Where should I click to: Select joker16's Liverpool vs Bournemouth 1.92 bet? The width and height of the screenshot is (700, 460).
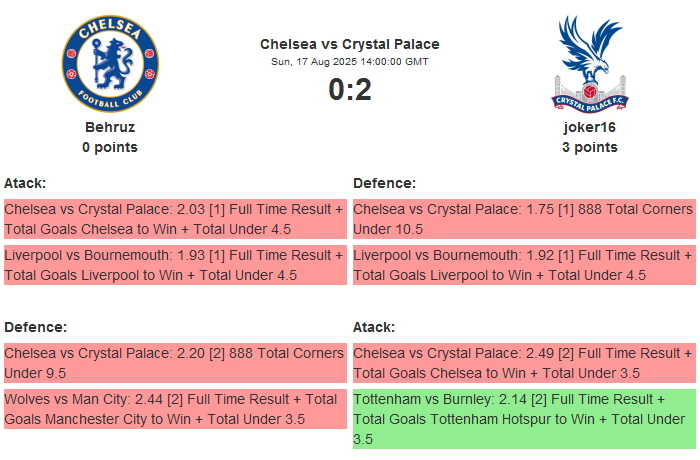tap(524, 265)
